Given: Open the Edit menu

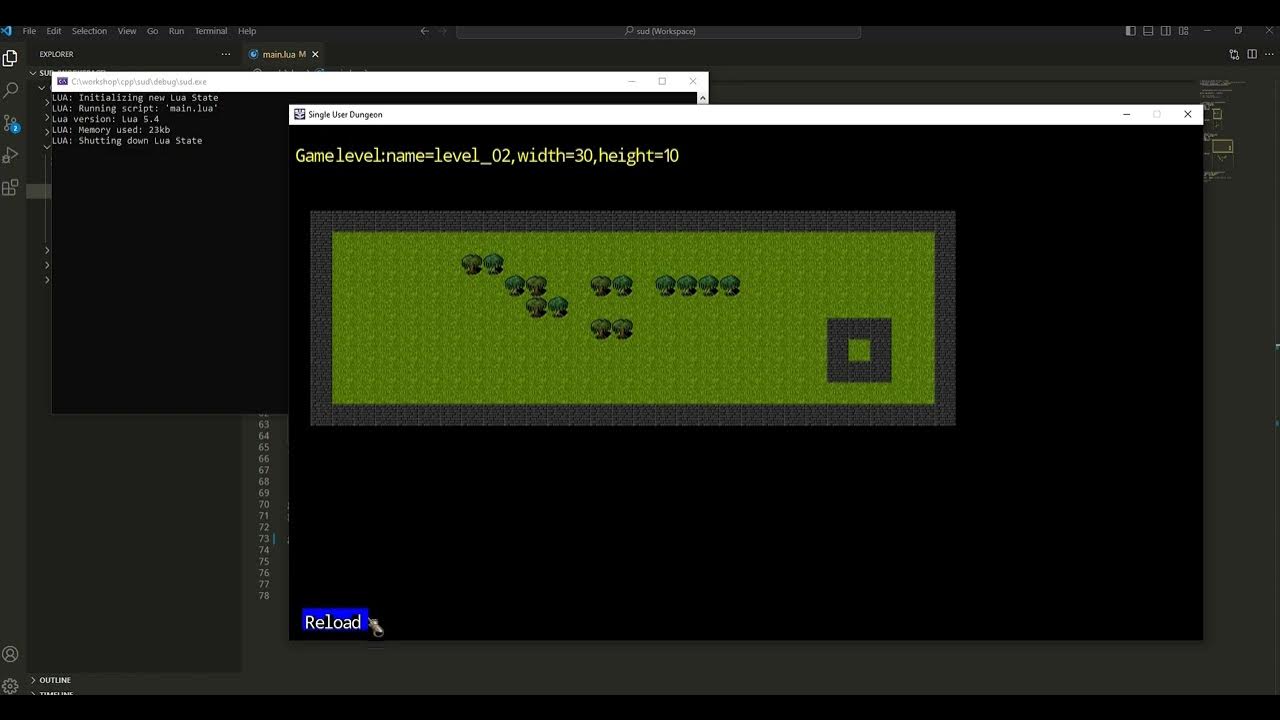Looking at the screenshot, I should pos(54,31).
